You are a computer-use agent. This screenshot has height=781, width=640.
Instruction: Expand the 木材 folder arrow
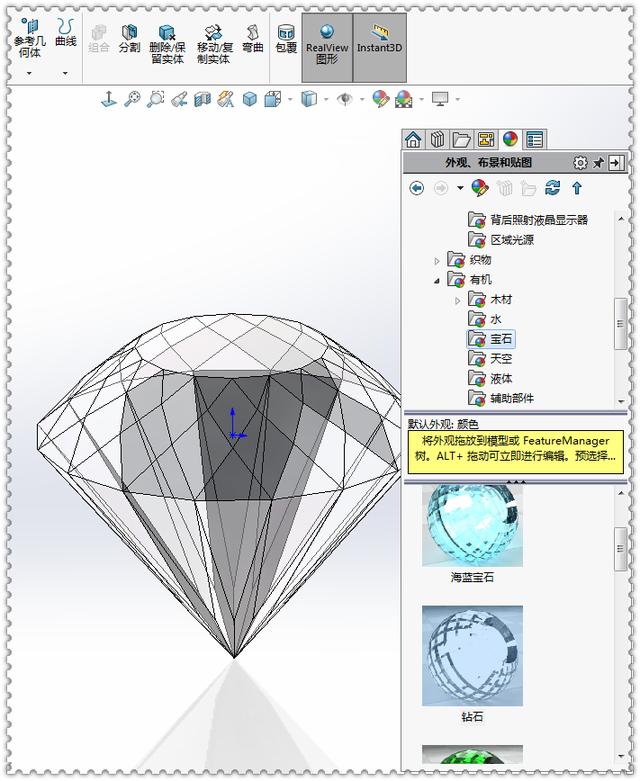click(x=458, y=300)
